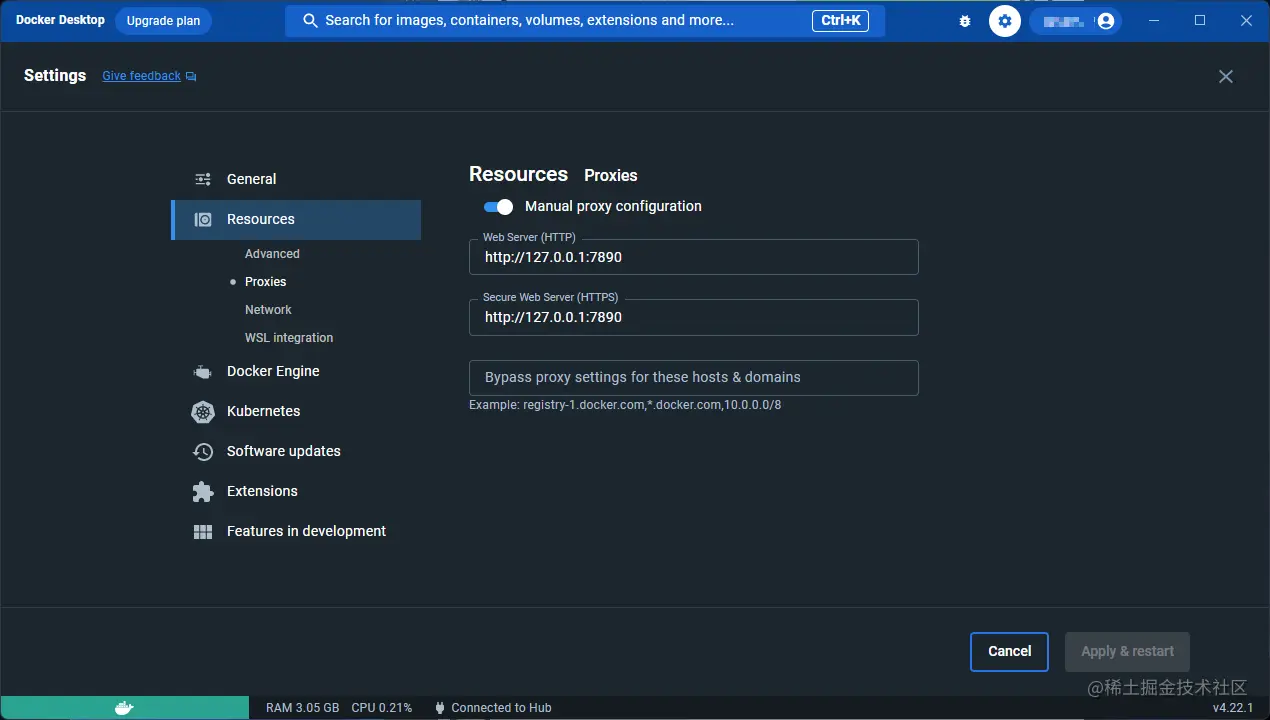Open Features in development section
The image size is (1270, 720).
pos(296,531)
